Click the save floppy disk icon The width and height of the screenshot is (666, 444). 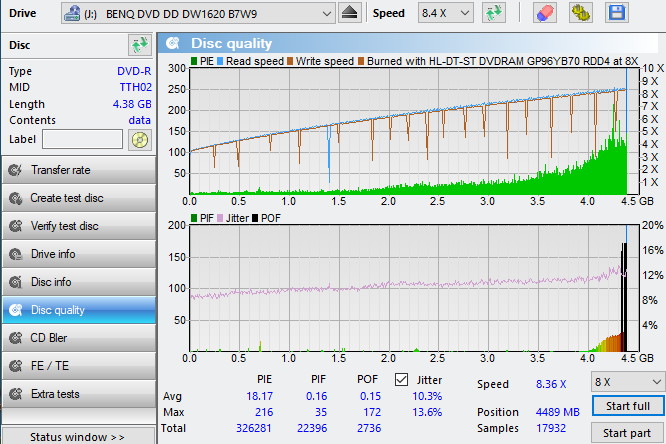617,13
